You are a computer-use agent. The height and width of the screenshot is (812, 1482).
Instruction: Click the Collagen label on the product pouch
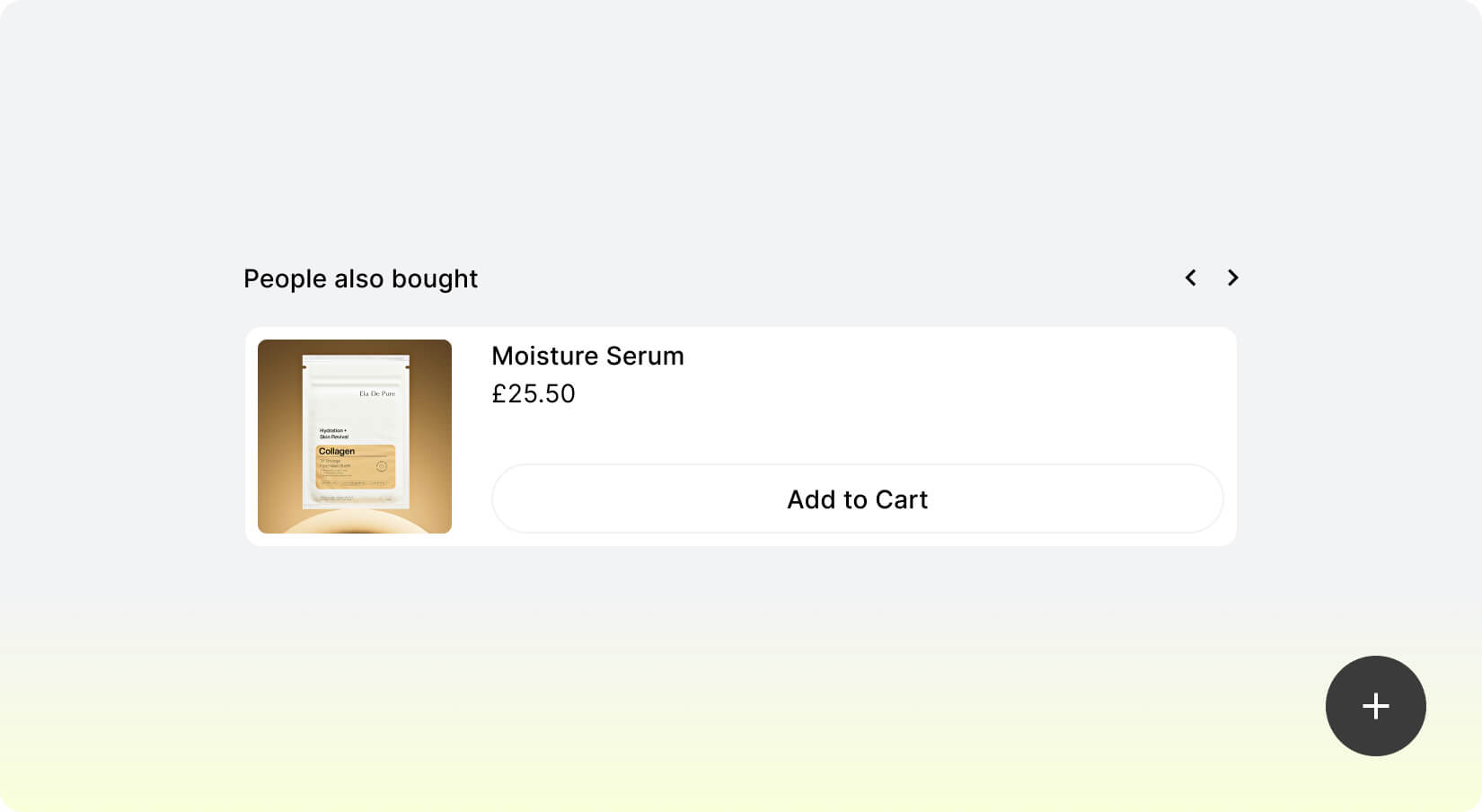[337, 451]
